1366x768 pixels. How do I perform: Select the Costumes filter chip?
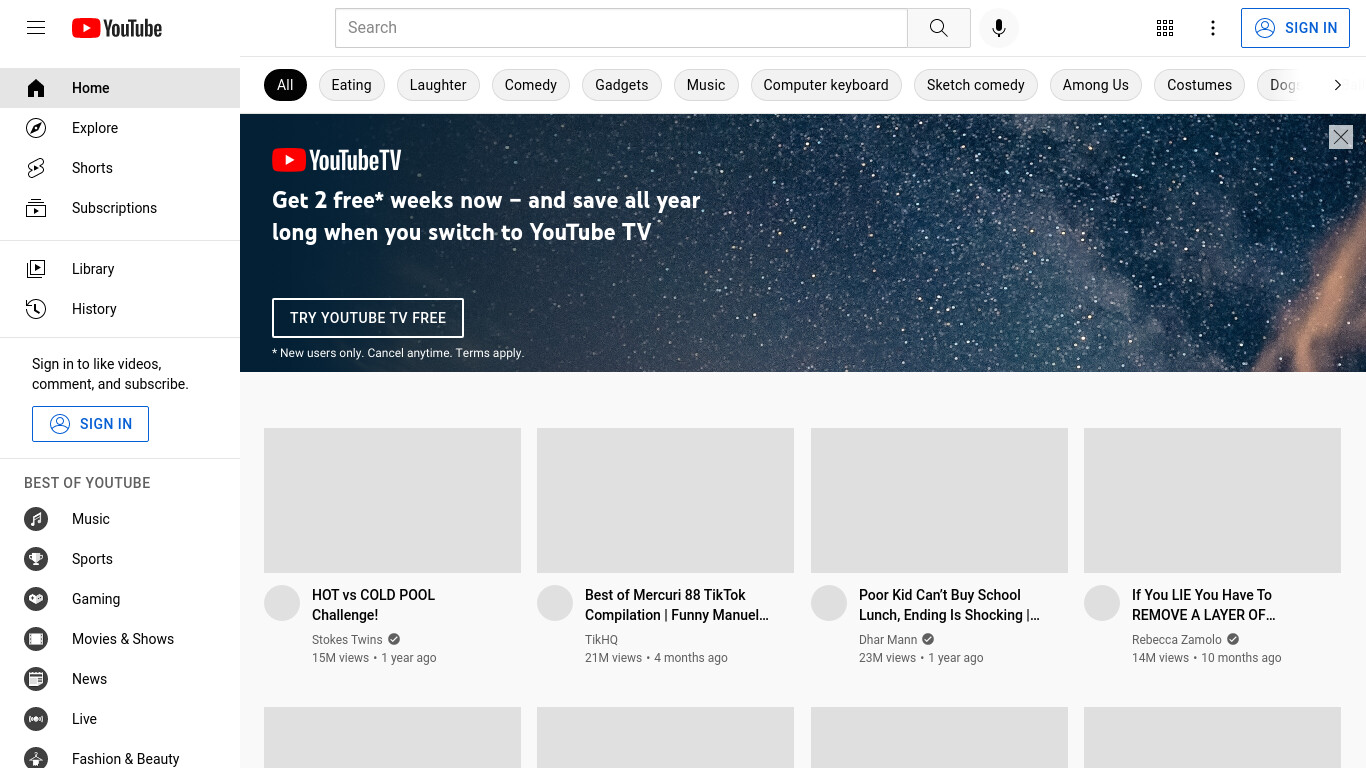tap(1200, 85)
